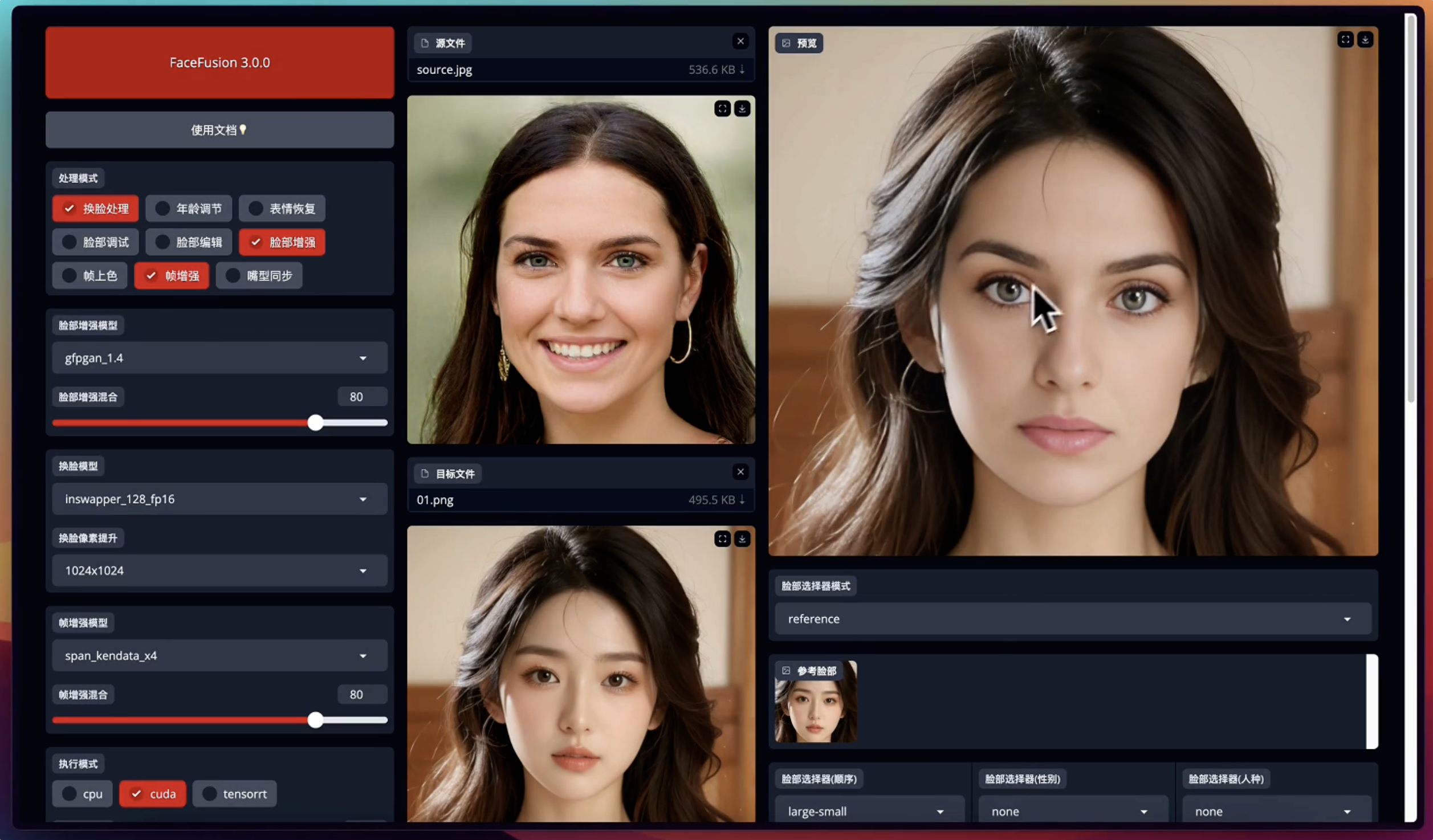The image size is (1433, 840).
Task: Click the 脸部增强混合 slider handle
Action: (x=315, y=423)
